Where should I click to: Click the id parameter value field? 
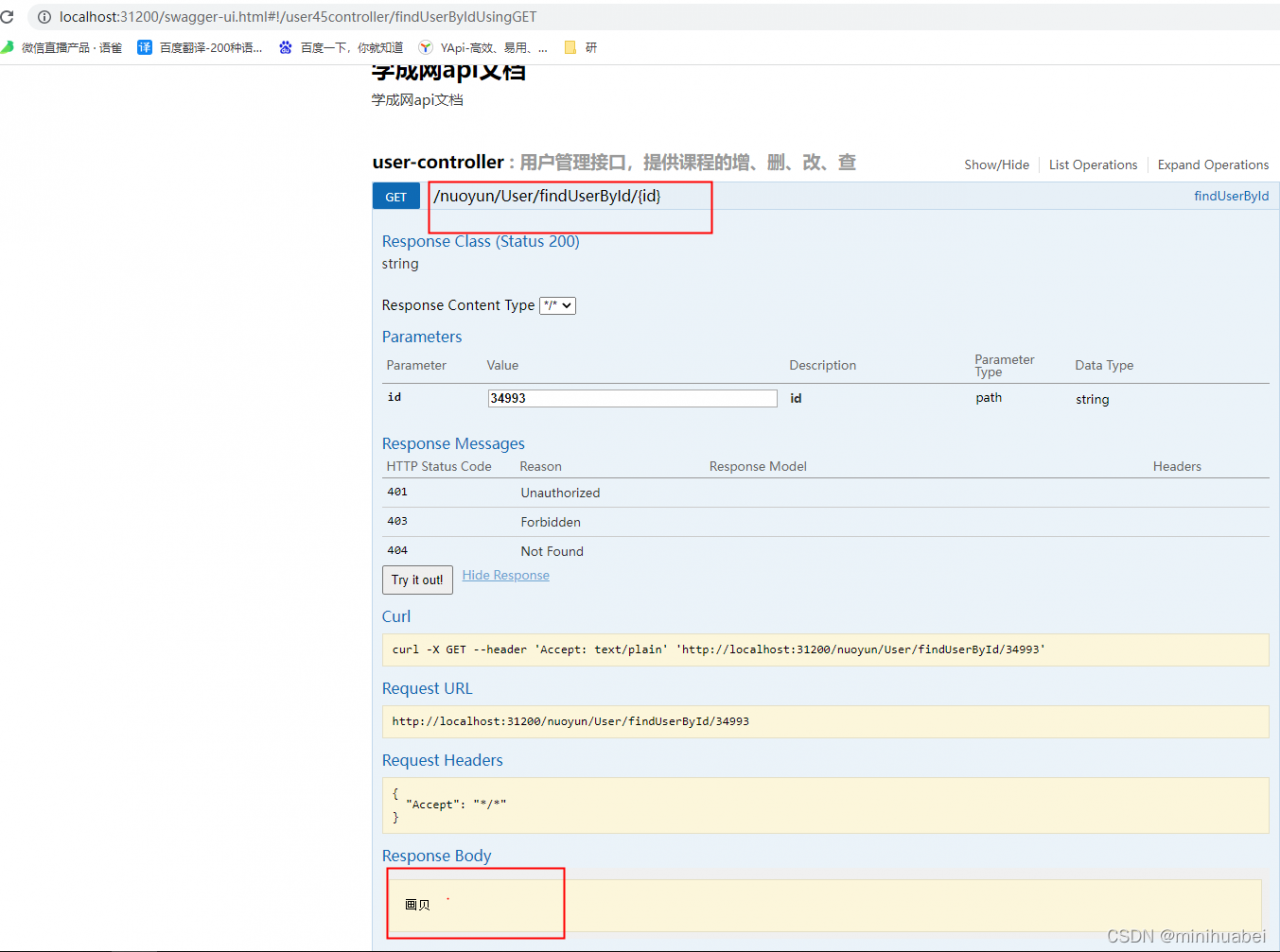632,398
